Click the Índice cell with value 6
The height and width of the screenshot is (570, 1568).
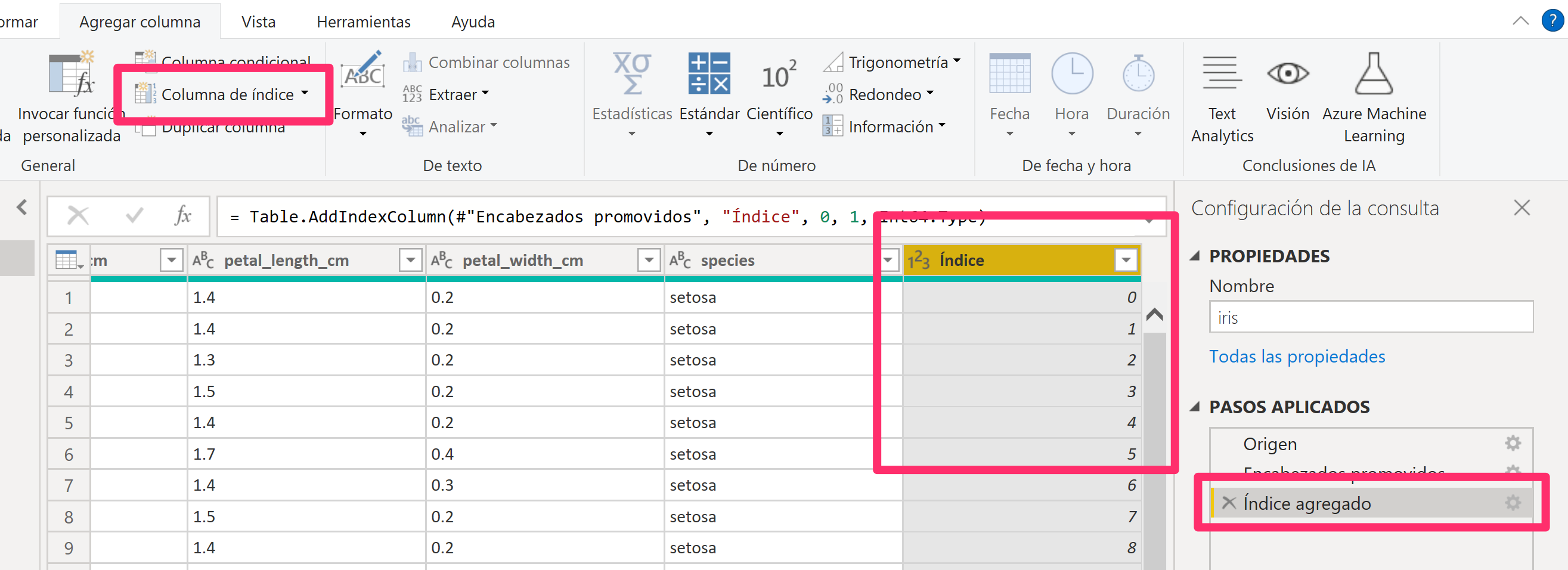tap(1022, 485)
